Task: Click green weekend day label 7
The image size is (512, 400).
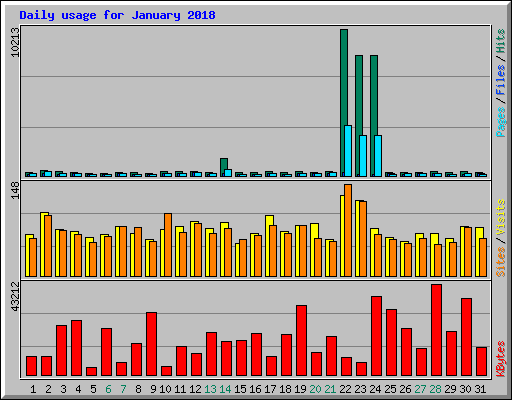Action: 123,389
